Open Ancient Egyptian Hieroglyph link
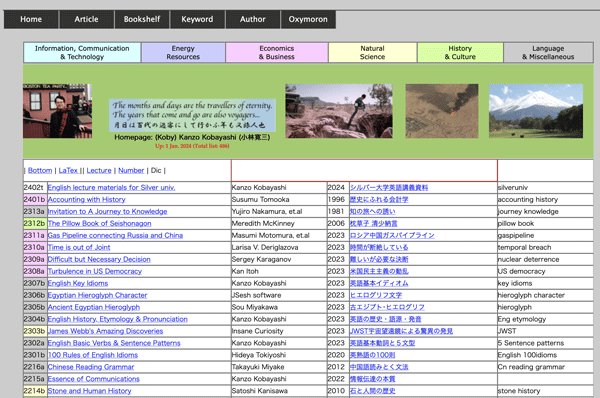This screenshot has height=398, width=600. [x=94, y=307]
